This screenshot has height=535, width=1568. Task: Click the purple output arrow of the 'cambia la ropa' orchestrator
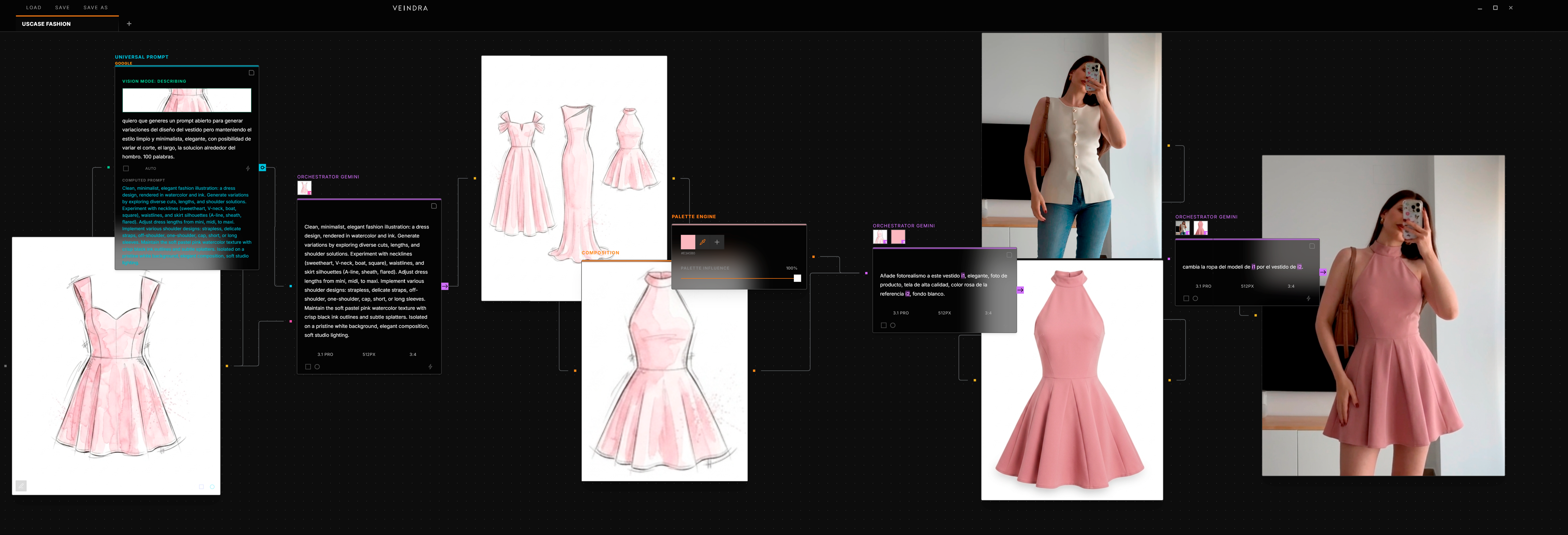pos(1323,272)
